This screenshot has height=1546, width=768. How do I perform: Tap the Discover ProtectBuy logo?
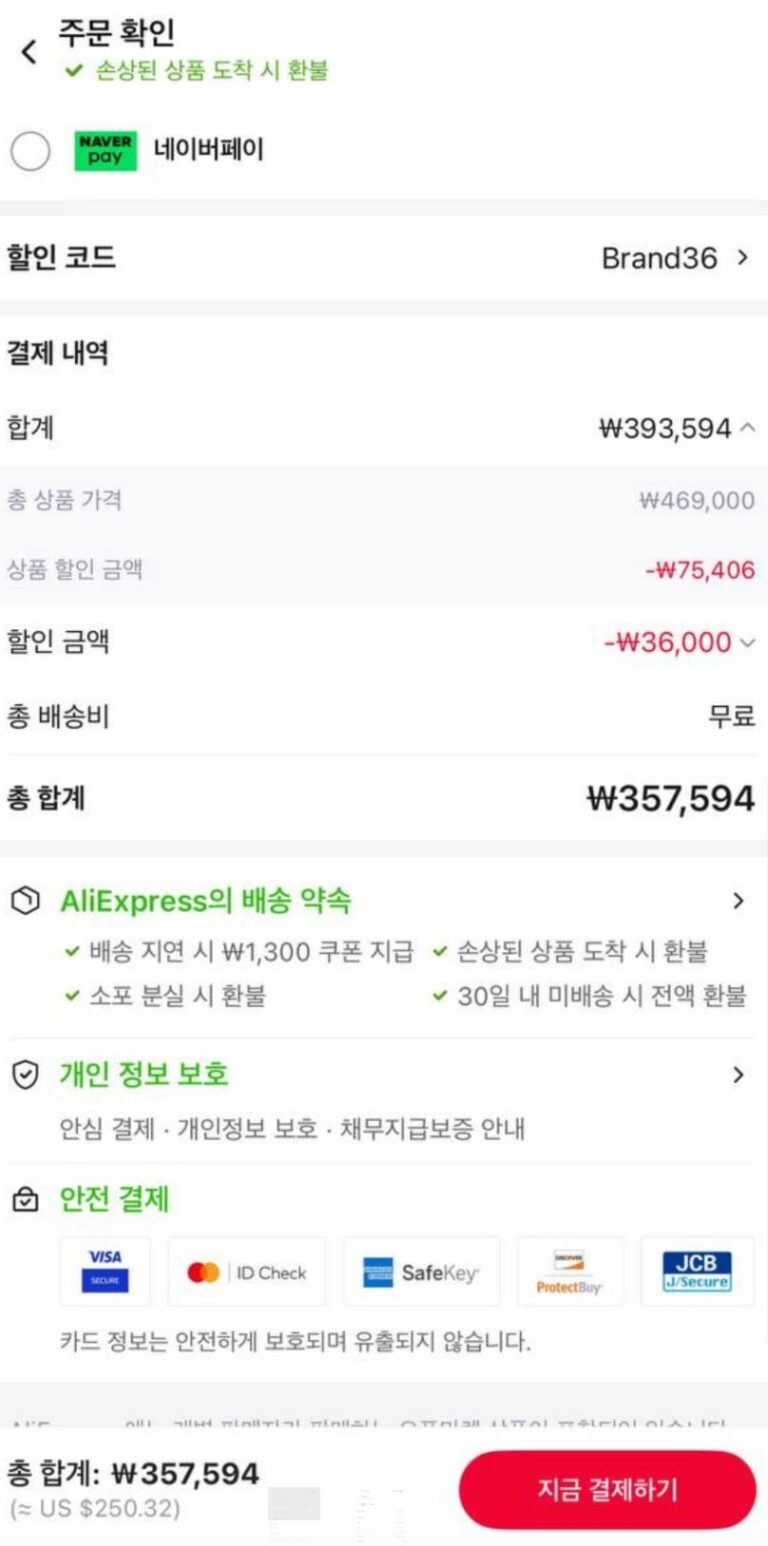[x=570, y=1272]
